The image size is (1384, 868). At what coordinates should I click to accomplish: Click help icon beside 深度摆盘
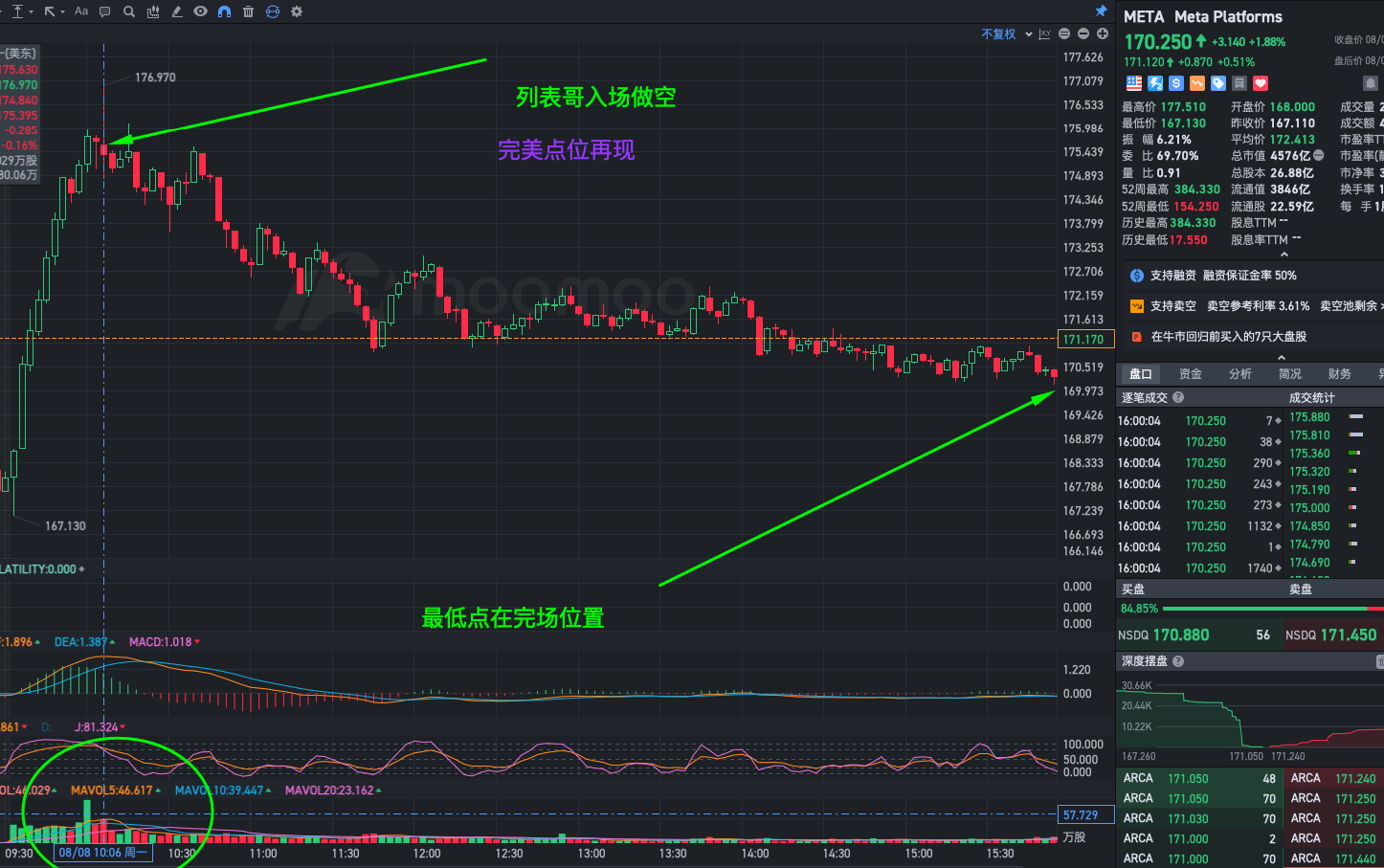[x=1178, y=661]
